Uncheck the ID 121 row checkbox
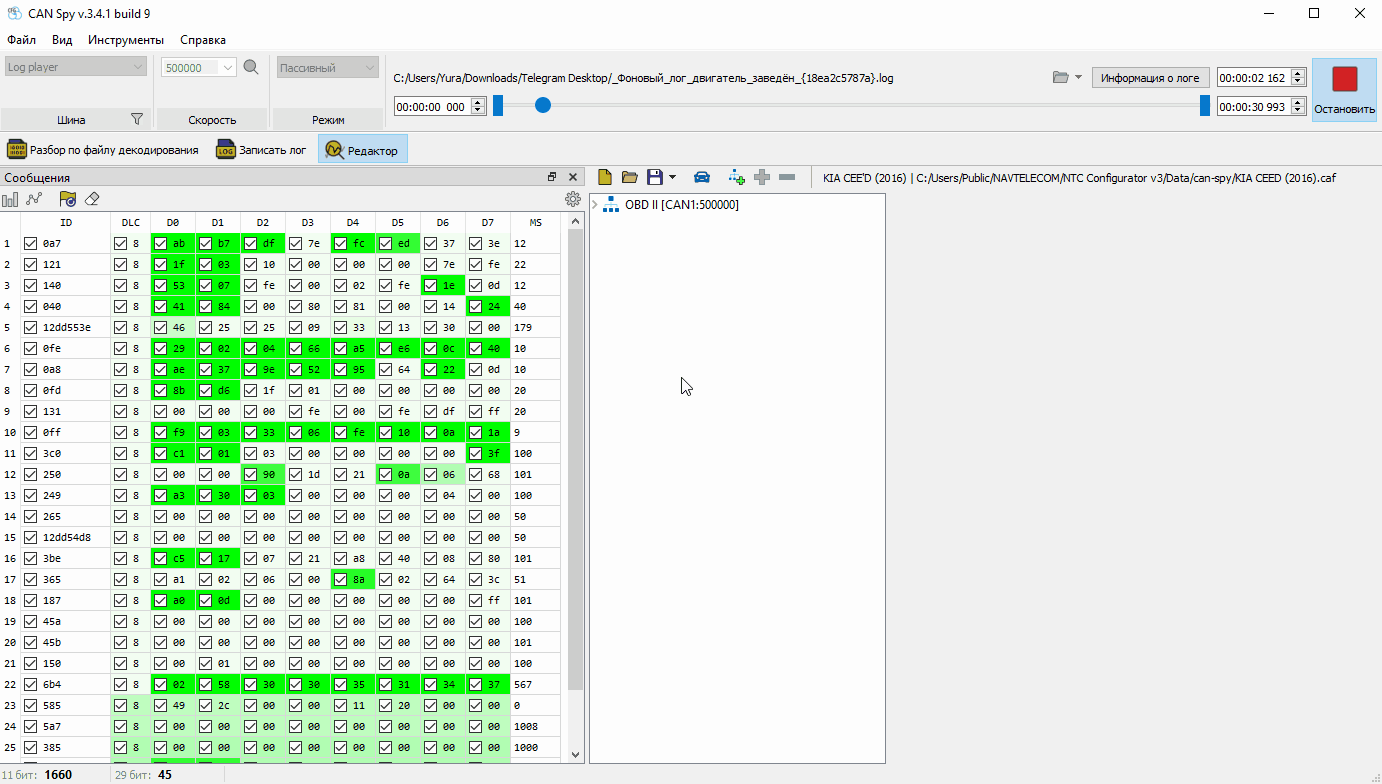1382x784 pixels. [x=31, y=264]
